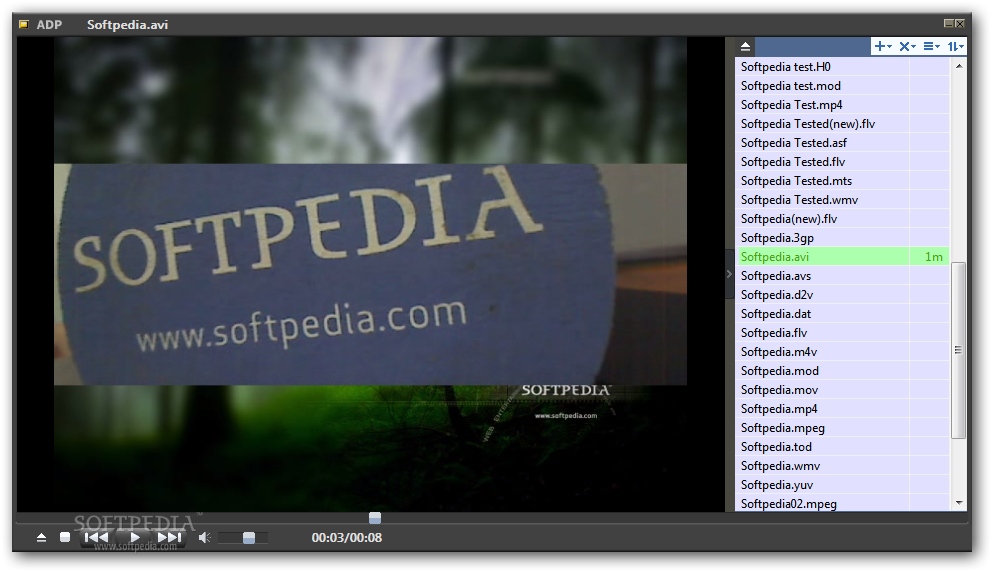Screen dimensions: 992x572
Task: Select Softpedia.wmv in playlist
Action: pyautogui.click(x=841, y=465)
